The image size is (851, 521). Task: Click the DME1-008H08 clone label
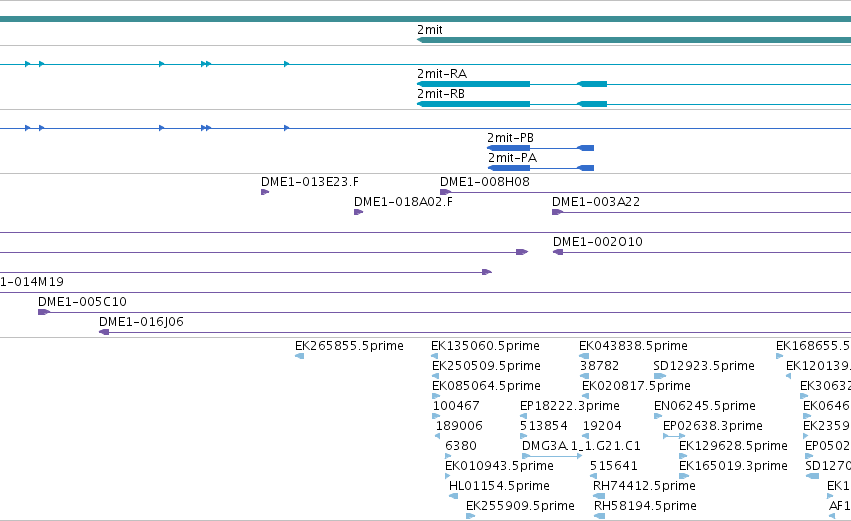485,182
